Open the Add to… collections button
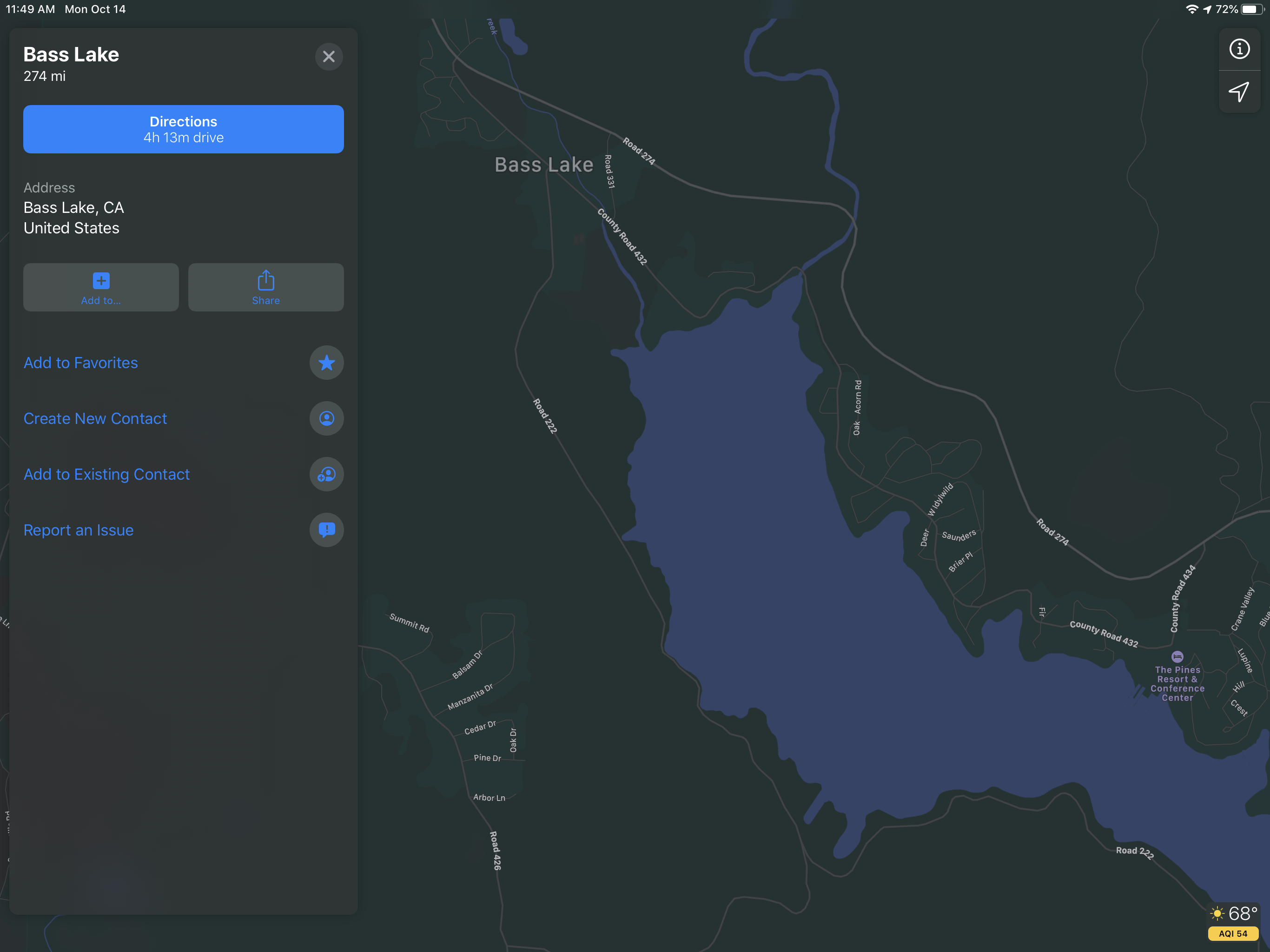 pyautogui.click(x=101, y=287)
